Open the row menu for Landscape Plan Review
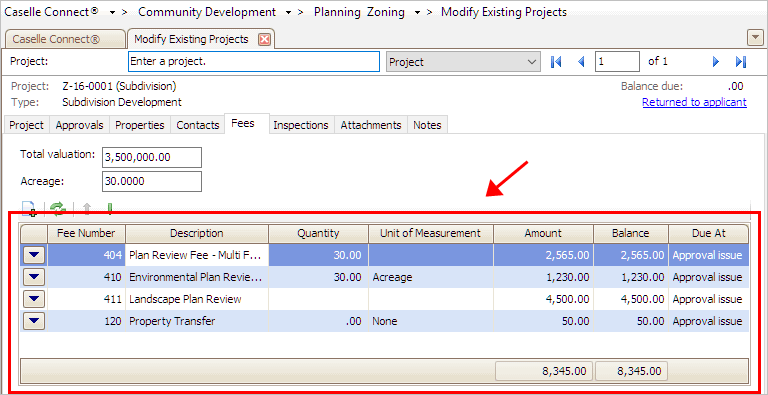 (34, 299)
